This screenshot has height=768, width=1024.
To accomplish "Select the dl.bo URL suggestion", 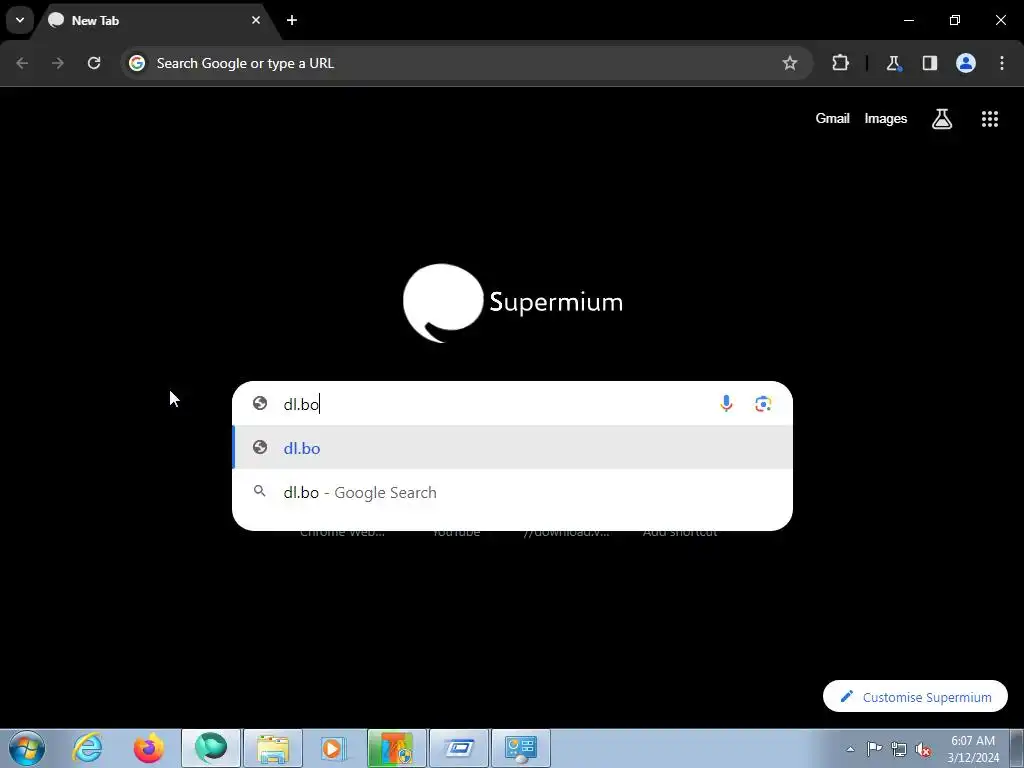I will (x=513, y=448).
